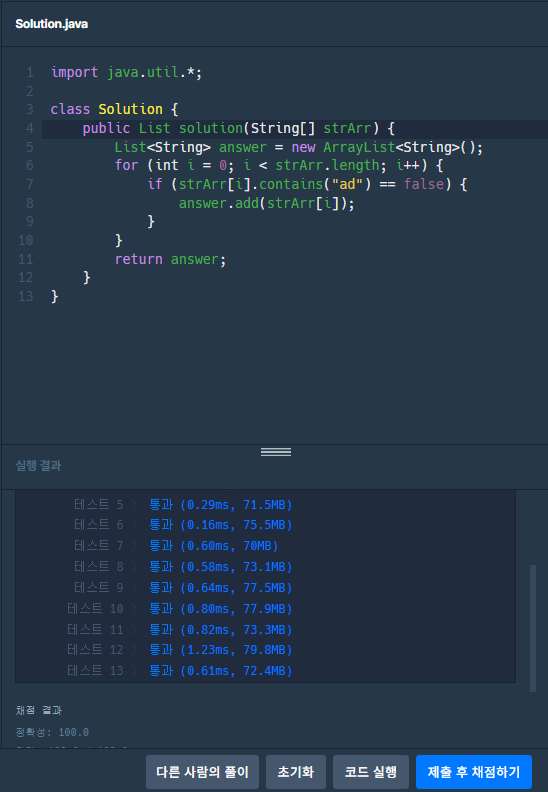Image resolution: width=548 pixels, height=792 pixels.
Task: Place cursor on class Solution line
Action: 114,109
